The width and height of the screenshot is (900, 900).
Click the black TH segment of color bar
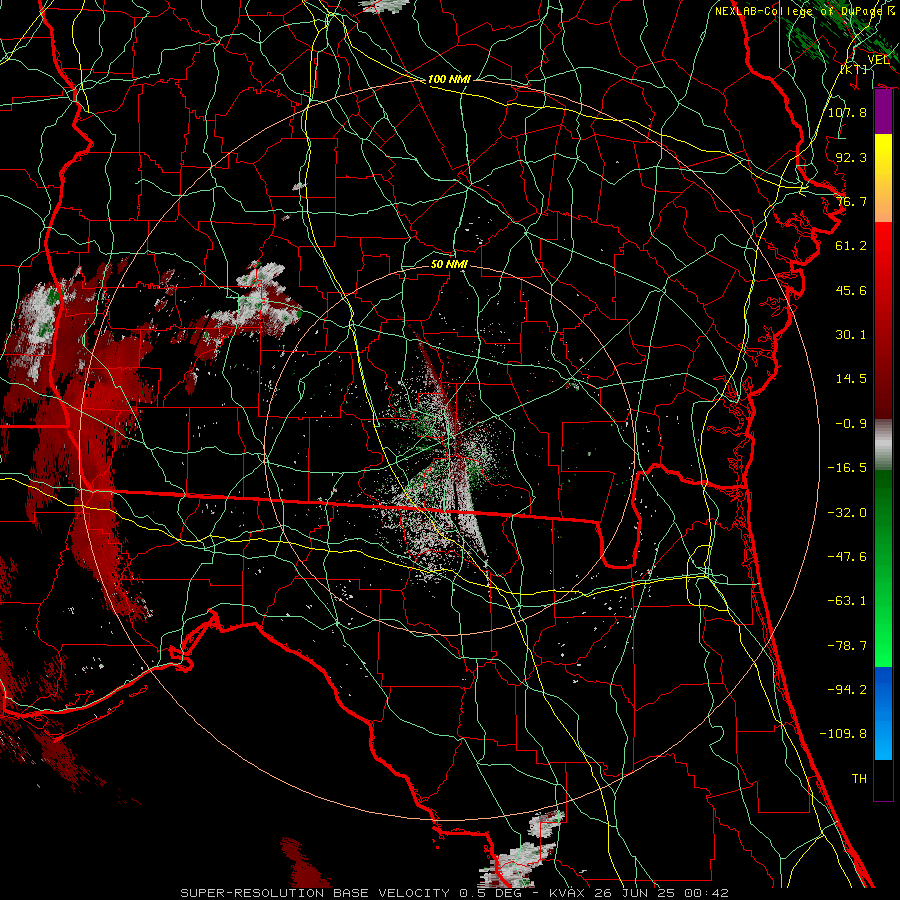click(883, 779)
